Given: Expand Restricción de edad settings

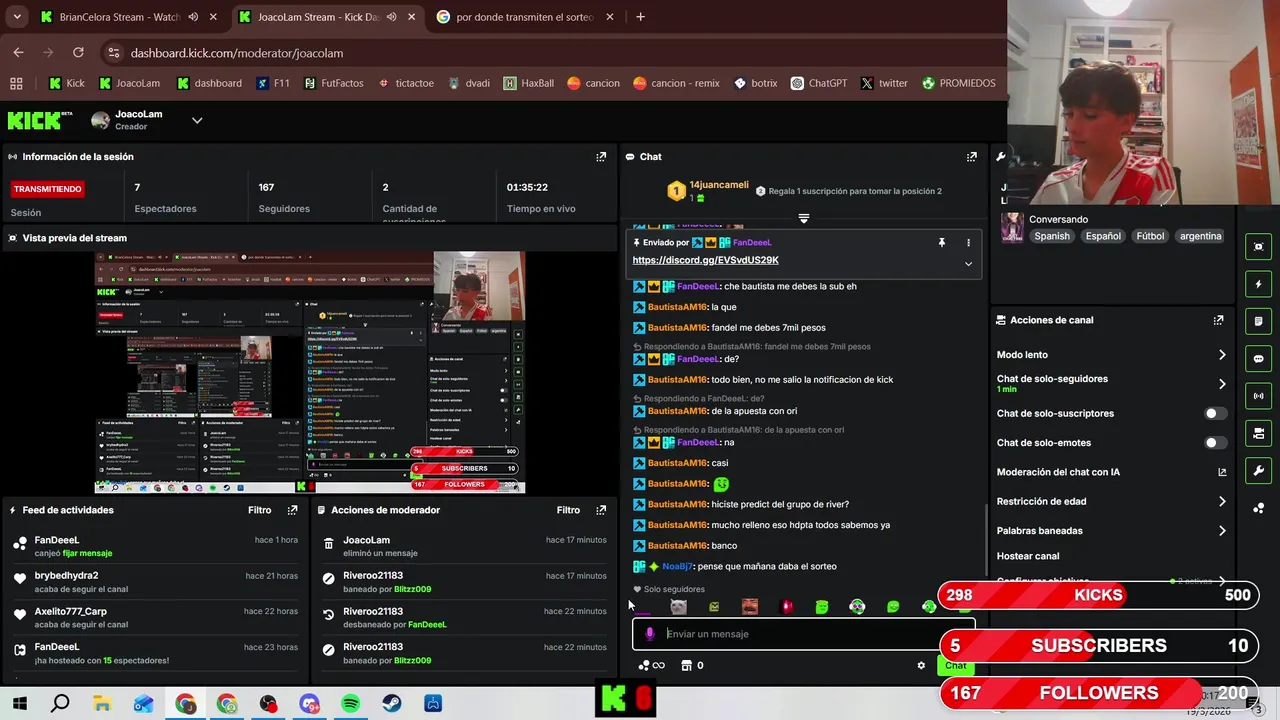Looking at the screenshot, I should [1221, 502].
